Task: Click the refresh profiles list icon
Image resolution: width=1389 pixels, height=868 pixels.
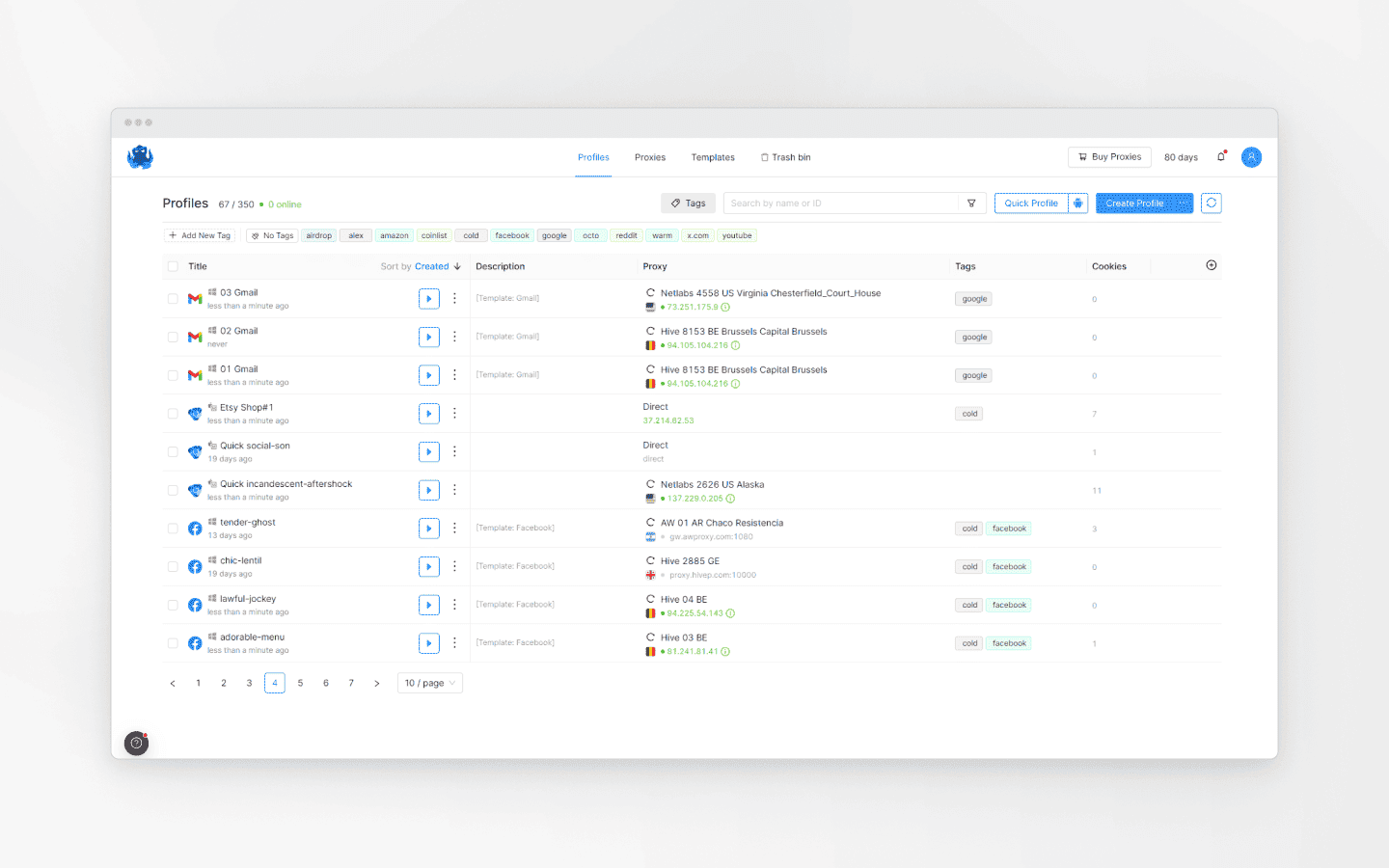Action: (1212, 203)
